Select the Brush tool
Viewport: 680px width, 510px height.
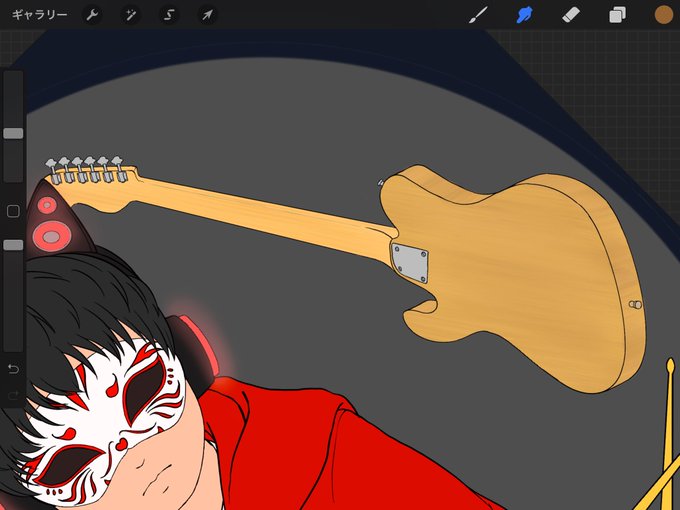[x=478, y=15]
